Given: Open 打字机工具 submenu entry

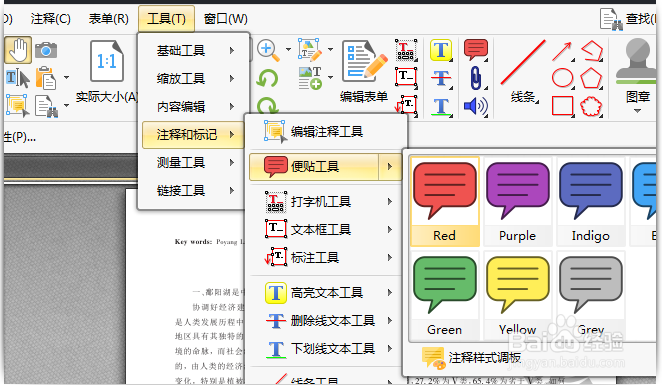Looking at the screenshot, I should point(326,202).
